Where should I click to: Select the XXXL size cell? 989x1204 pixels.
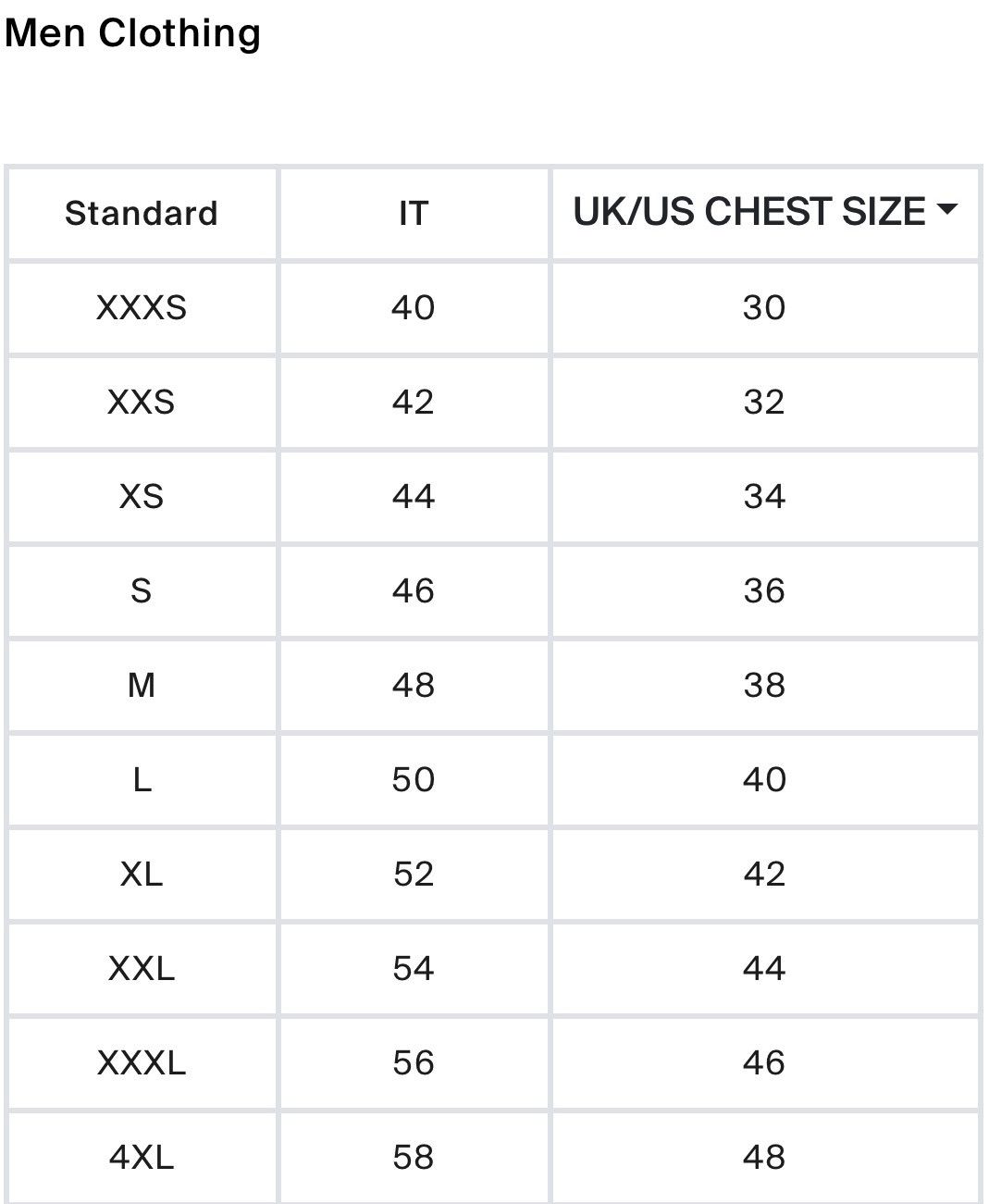[142, 1062]
